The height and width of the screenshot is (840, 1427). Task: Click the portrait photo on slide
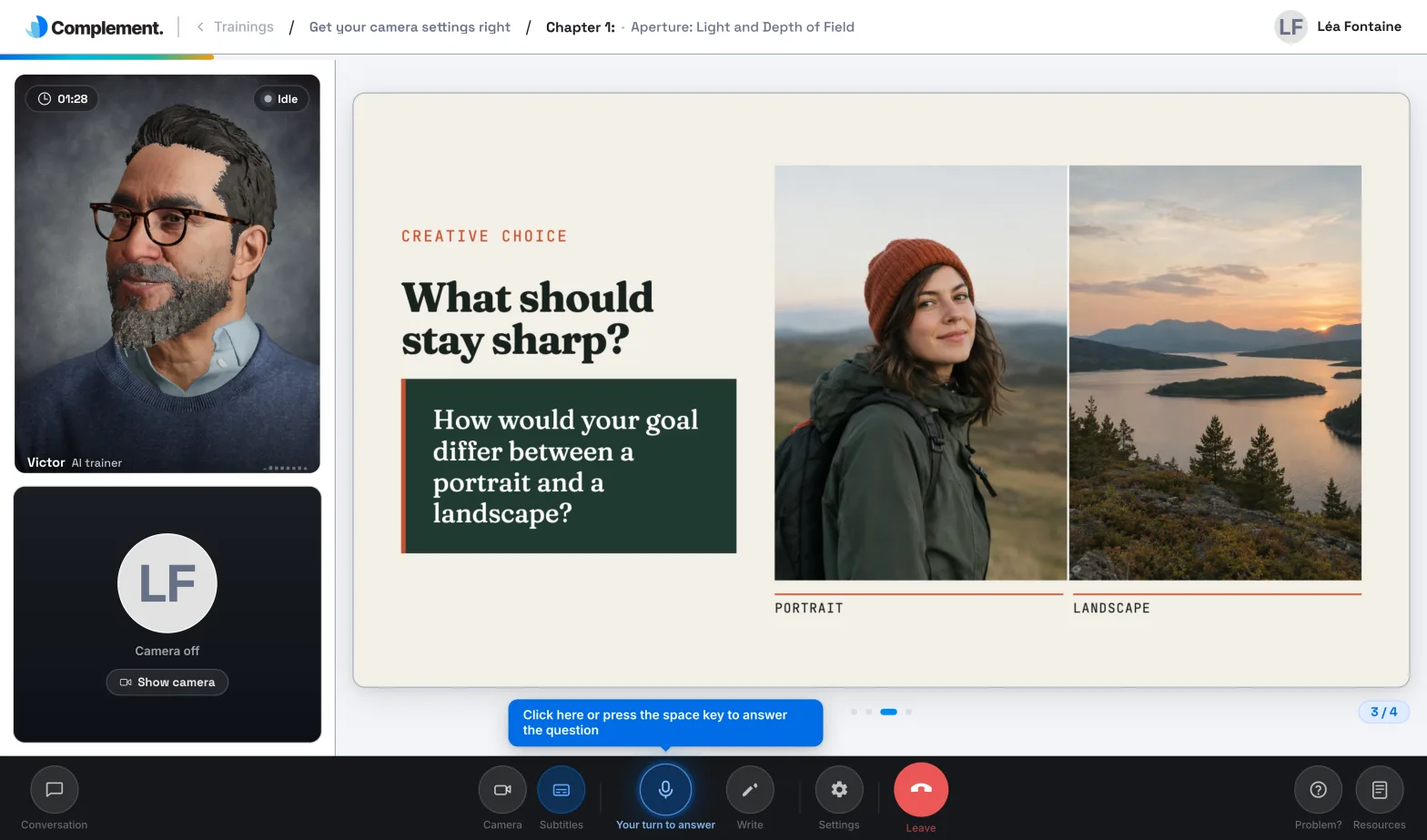pos(920,372)
